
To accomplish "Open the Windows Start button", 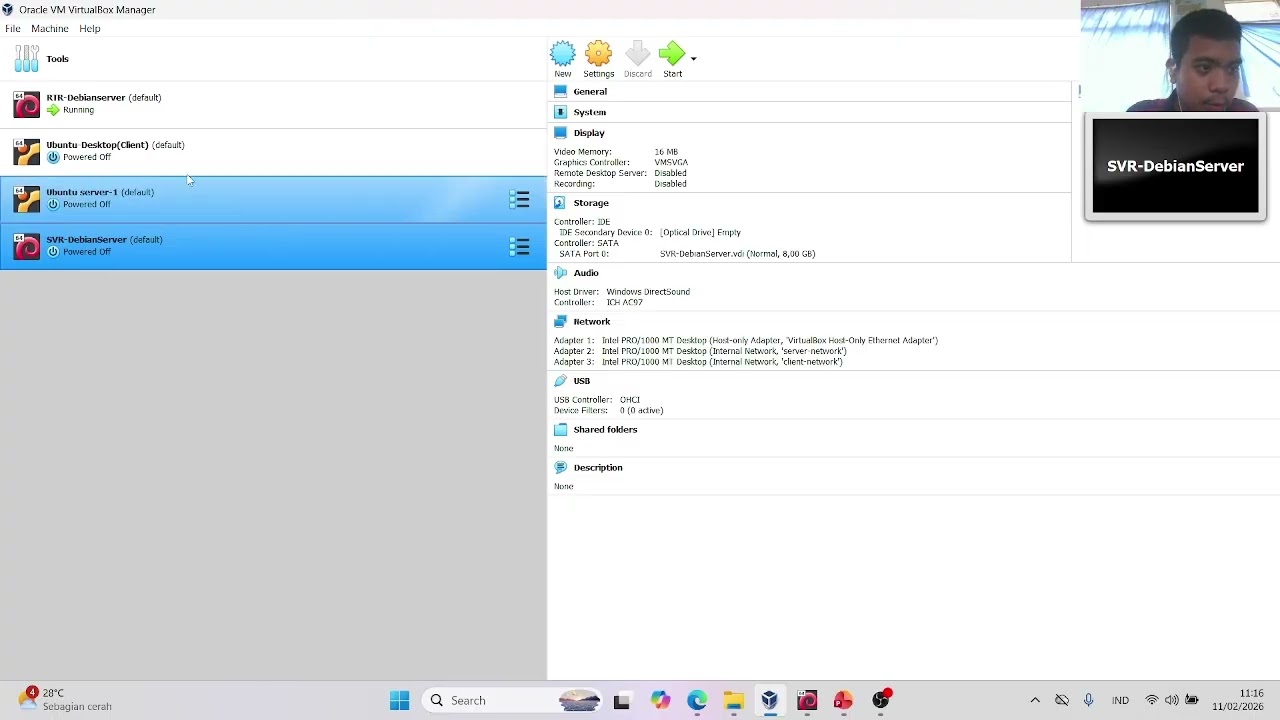I will tap(399, 701).
